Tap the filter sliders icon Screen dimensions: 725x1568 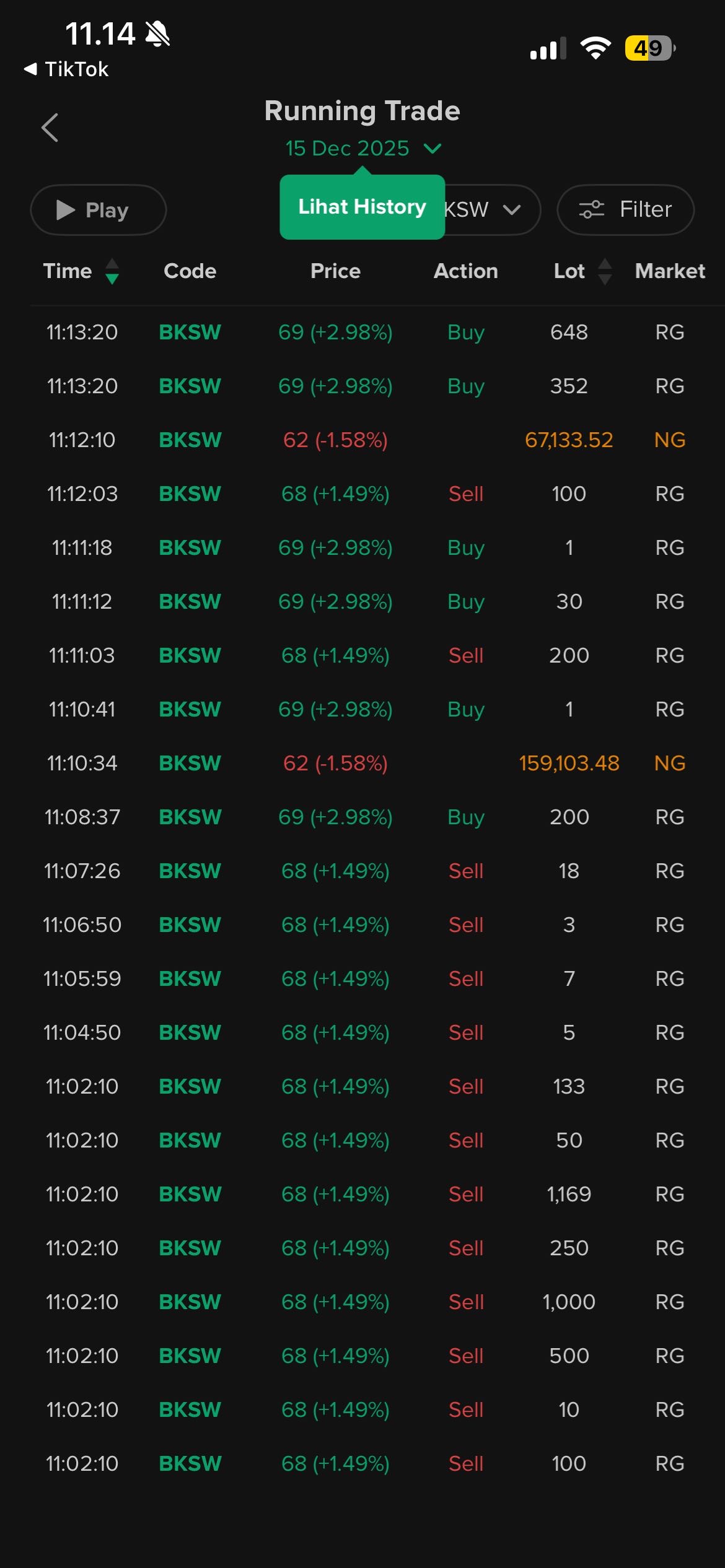point(591,210)
